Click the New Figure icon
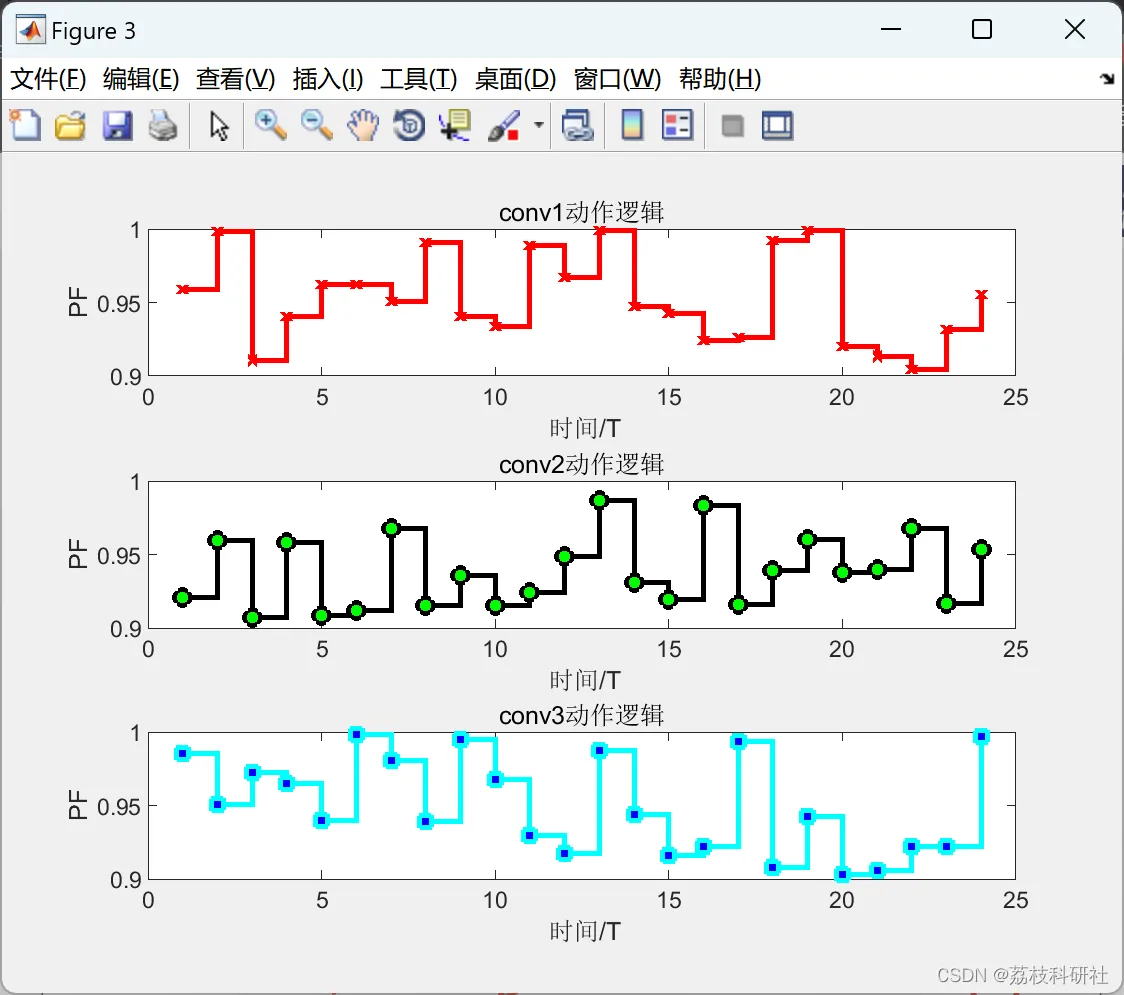 [x=26, y=125]
